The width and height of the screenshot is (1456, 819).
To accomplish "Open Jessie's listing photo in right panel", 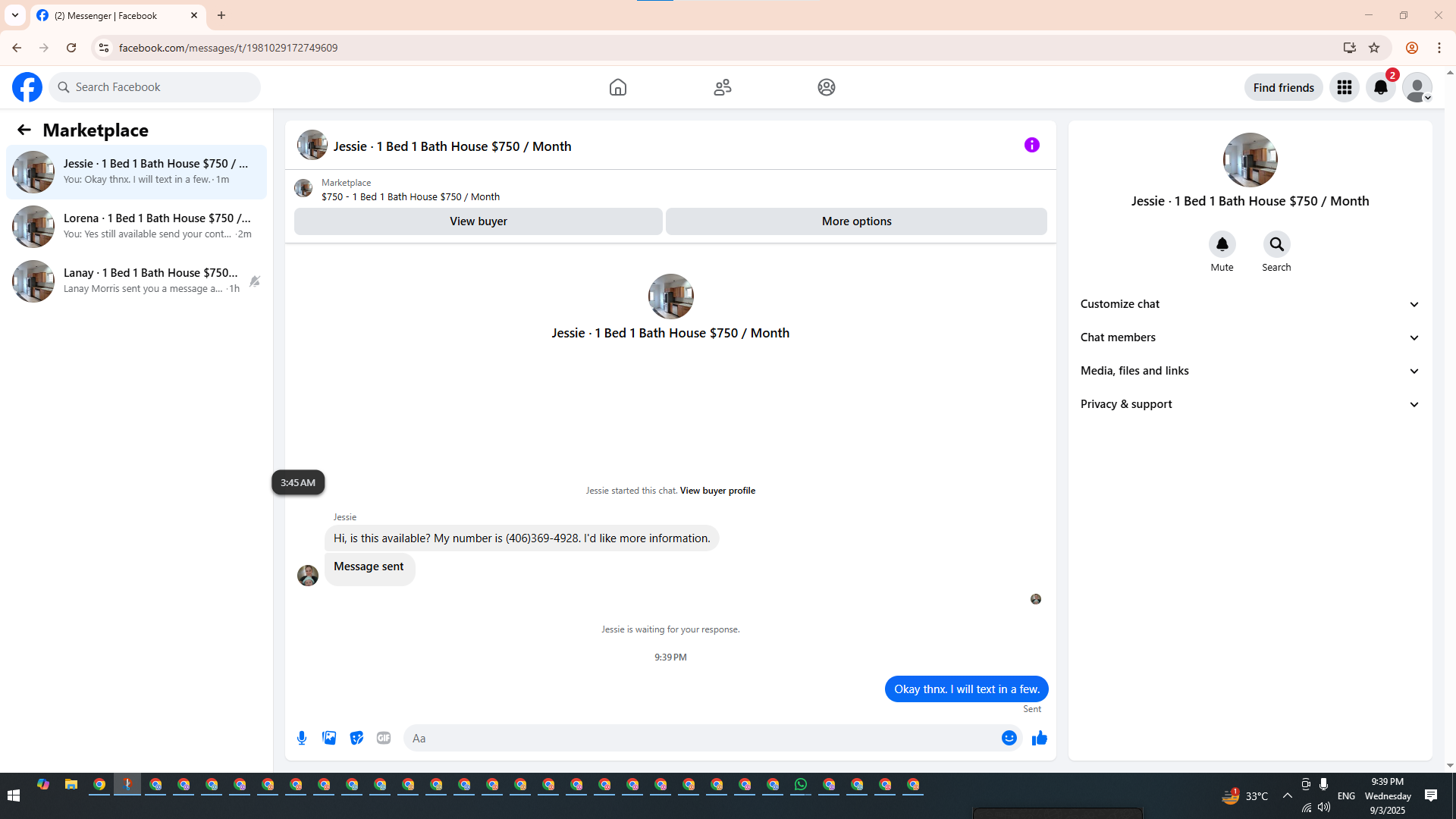I will [x=1250, y=160].
